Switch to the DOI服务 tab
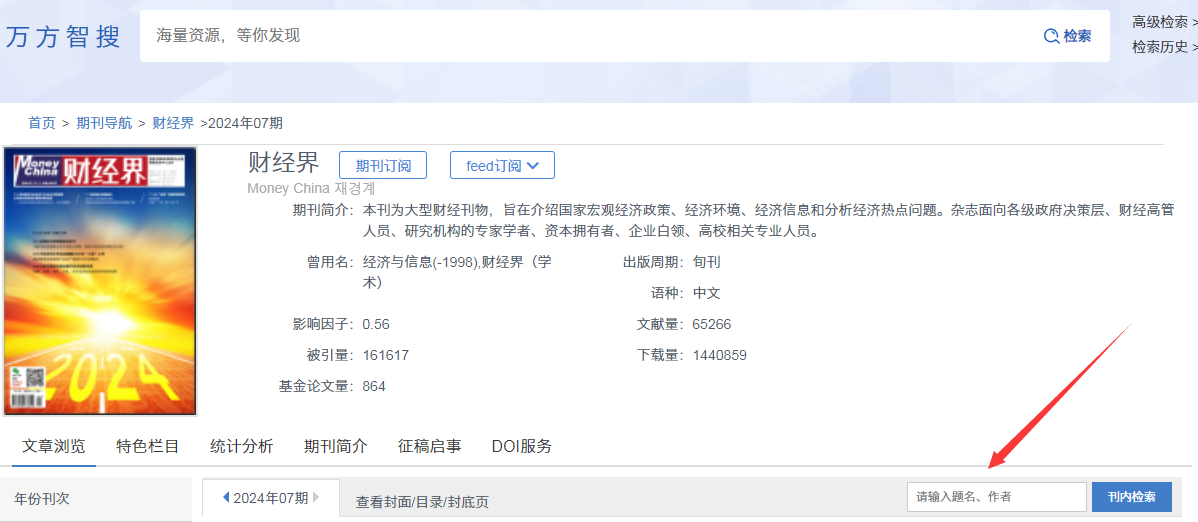Screen dimensions: 1198x522 coord(522,446)
